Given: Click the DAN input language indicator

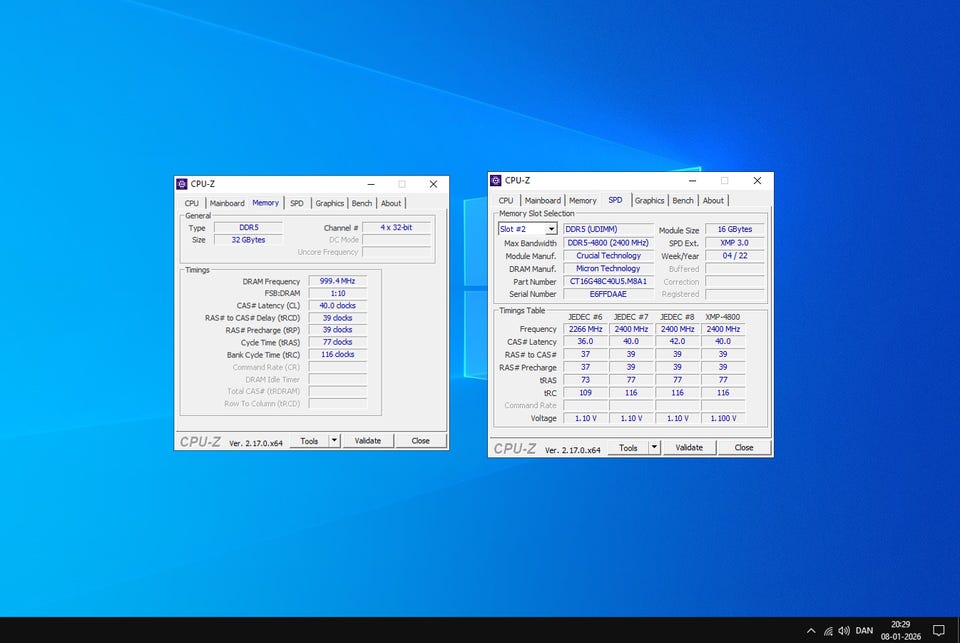Looking at the screenshot, I should (x=864, y=631).
